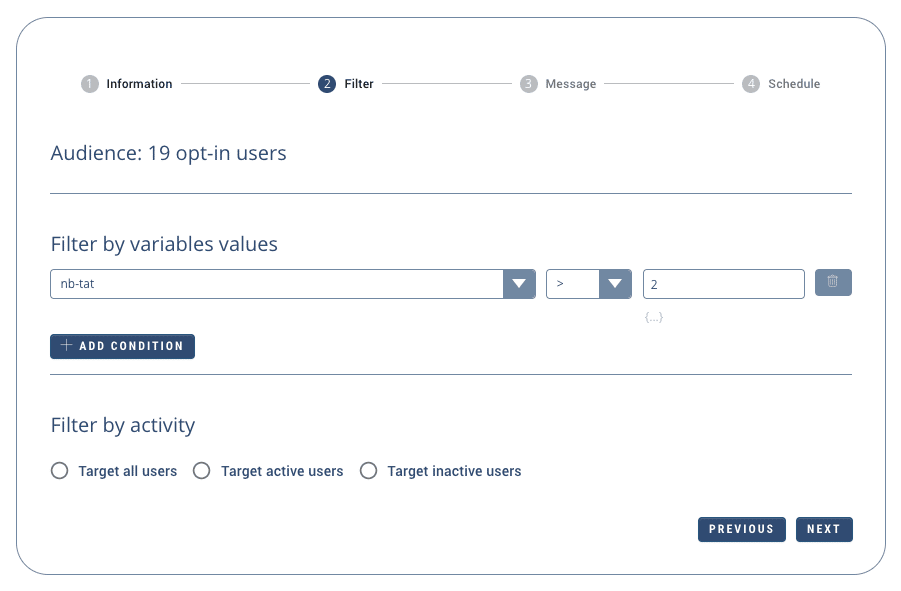Click the Next button

tap(823, 529)
